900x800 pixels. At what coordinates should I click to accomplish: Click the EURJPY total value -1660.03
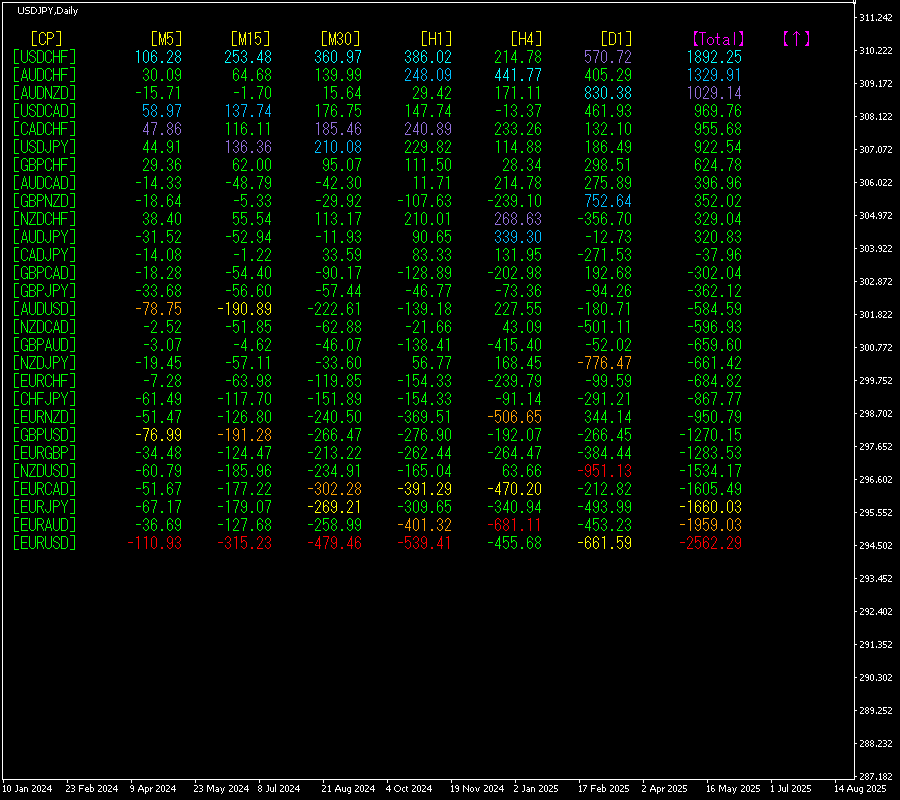click(x=711, y=507)
